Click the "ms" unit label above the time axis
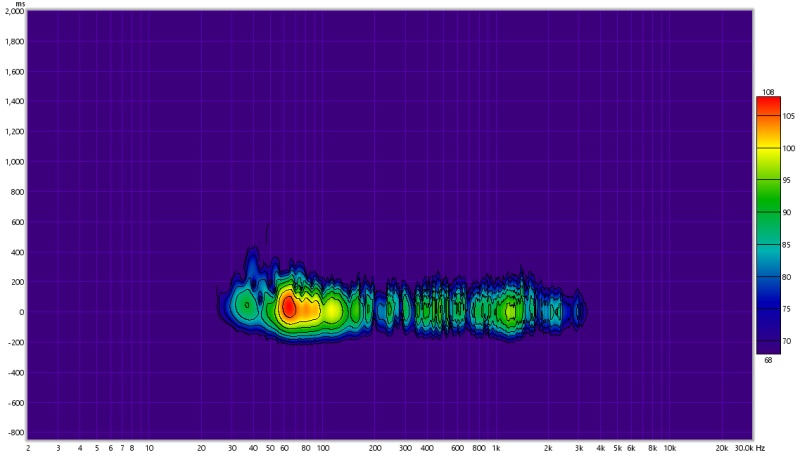 [x=20, y=4]
